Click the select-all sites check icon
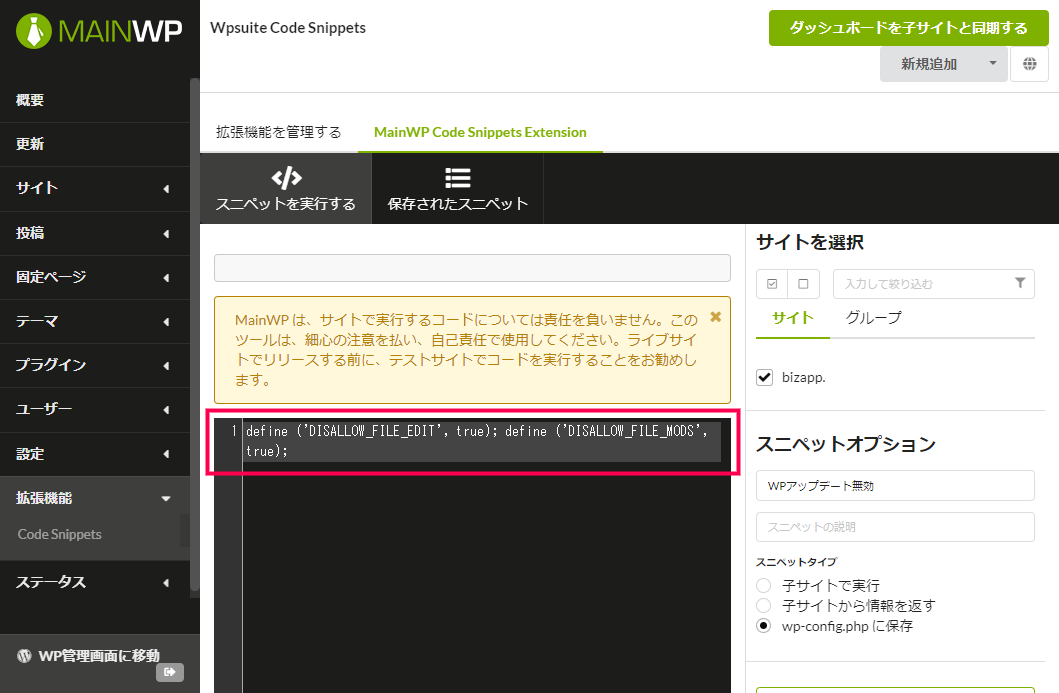Screen dimensions: 1059x693 tap(772, 284)
